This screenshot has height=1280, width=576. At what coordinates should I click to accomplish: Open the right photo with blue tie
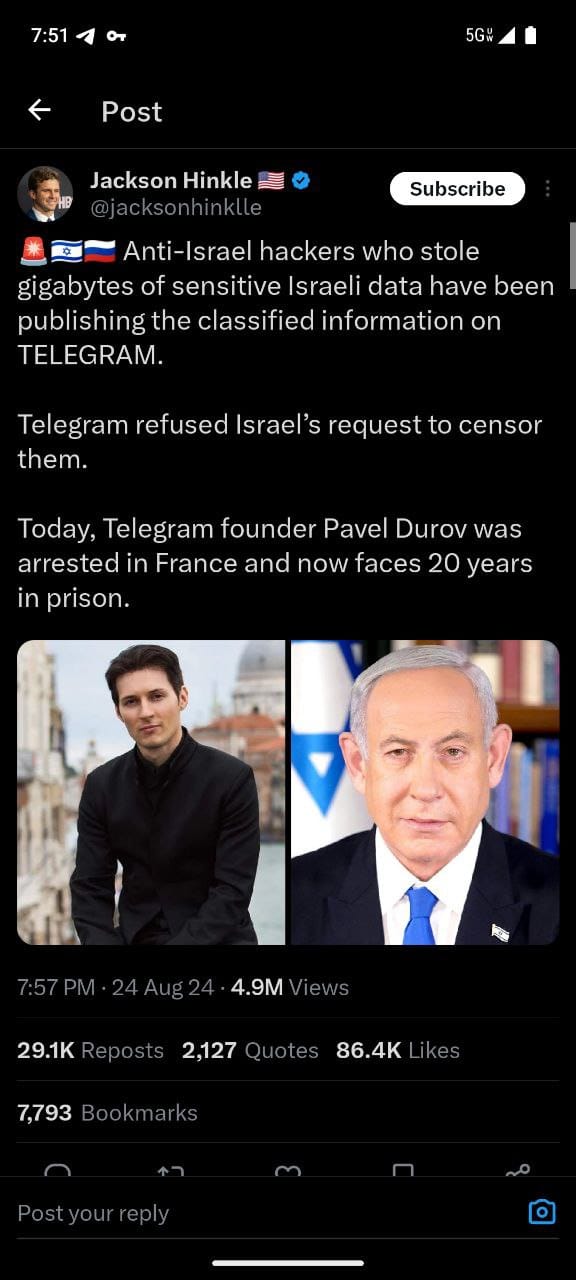click(425, 792)
